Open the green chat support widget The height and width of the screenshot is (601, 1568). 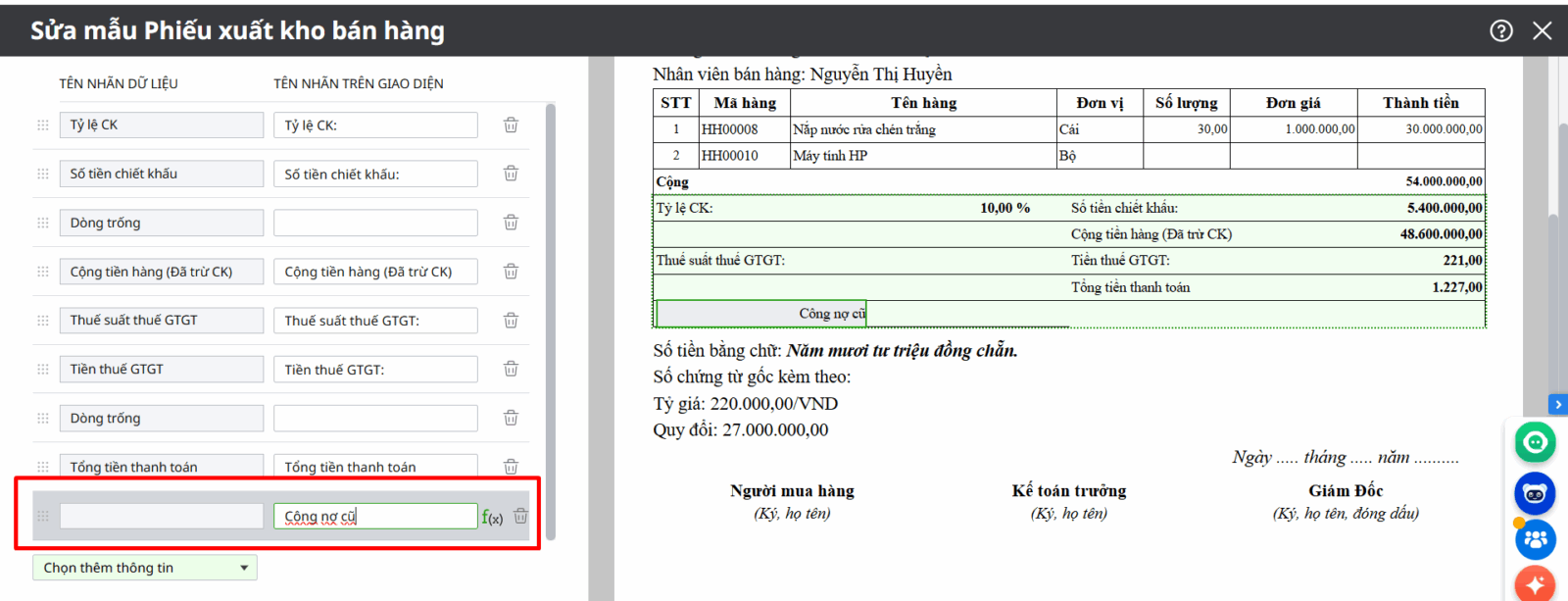[1535, 443]
